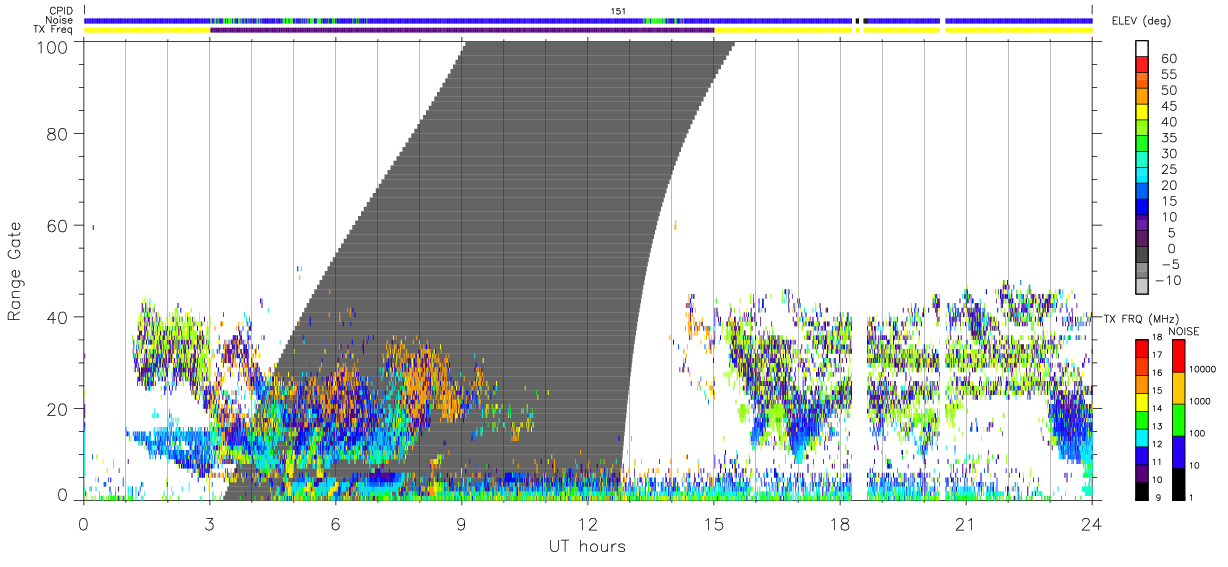Screen dimensions: 1228x567
Task: Click the x-axis tick label '6'
Action: pyautogui.click(x=335, y=524)
